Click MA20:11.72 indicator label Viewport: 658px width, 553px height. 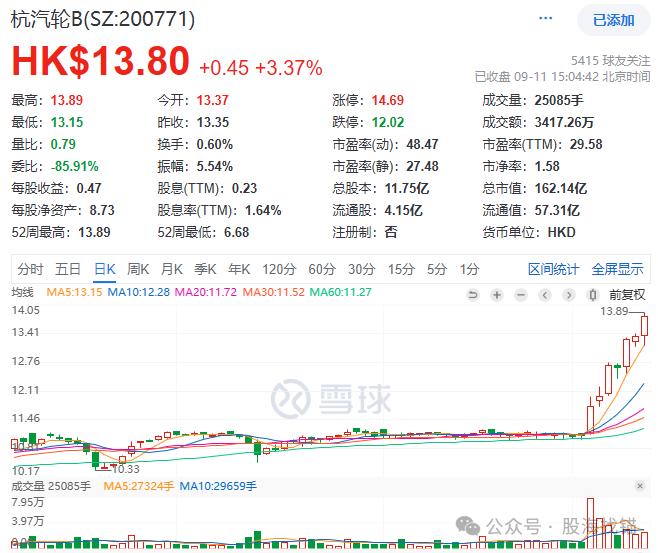(x=206, y=292)
